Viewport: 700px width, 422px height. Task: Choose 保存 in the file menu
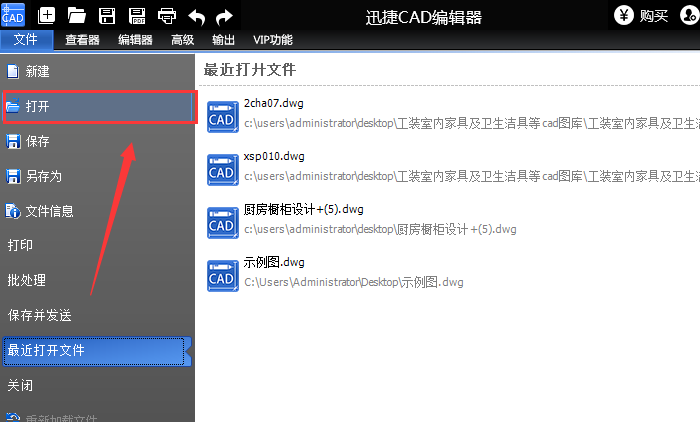[x=97, y=141]
